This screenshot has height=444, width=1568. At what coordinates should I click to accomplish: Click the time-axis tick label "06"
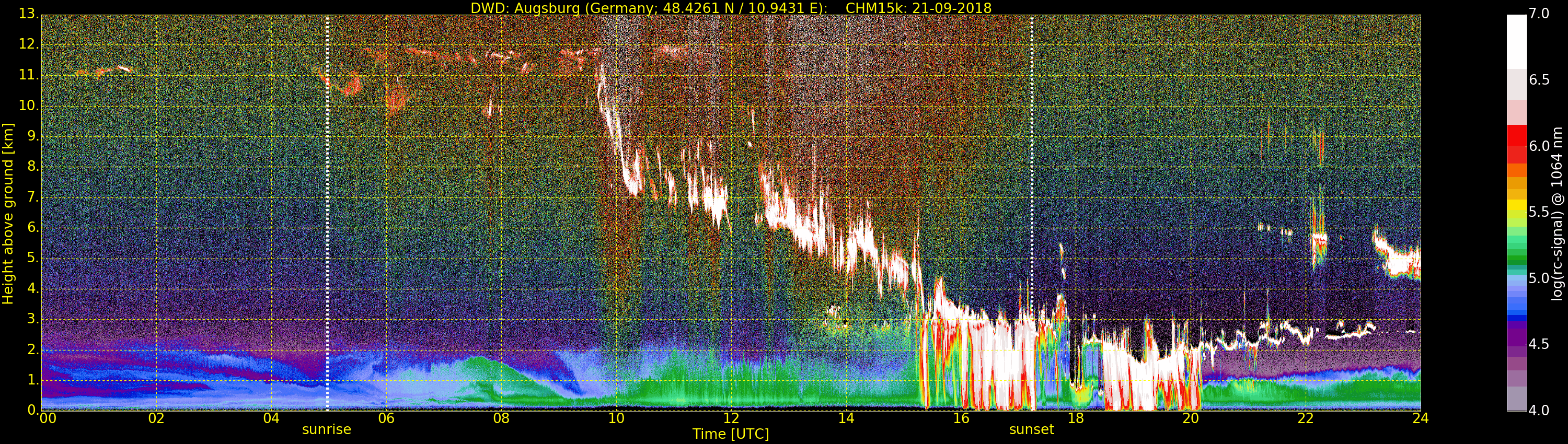(387, 418)
